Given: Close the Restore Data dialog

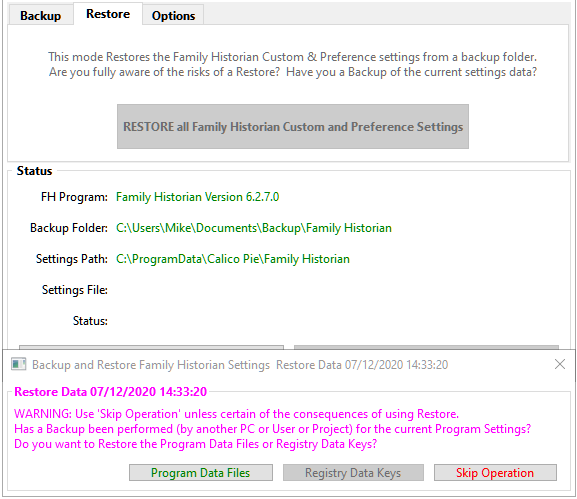Looking at the screenshot, I should coord(560,364).
